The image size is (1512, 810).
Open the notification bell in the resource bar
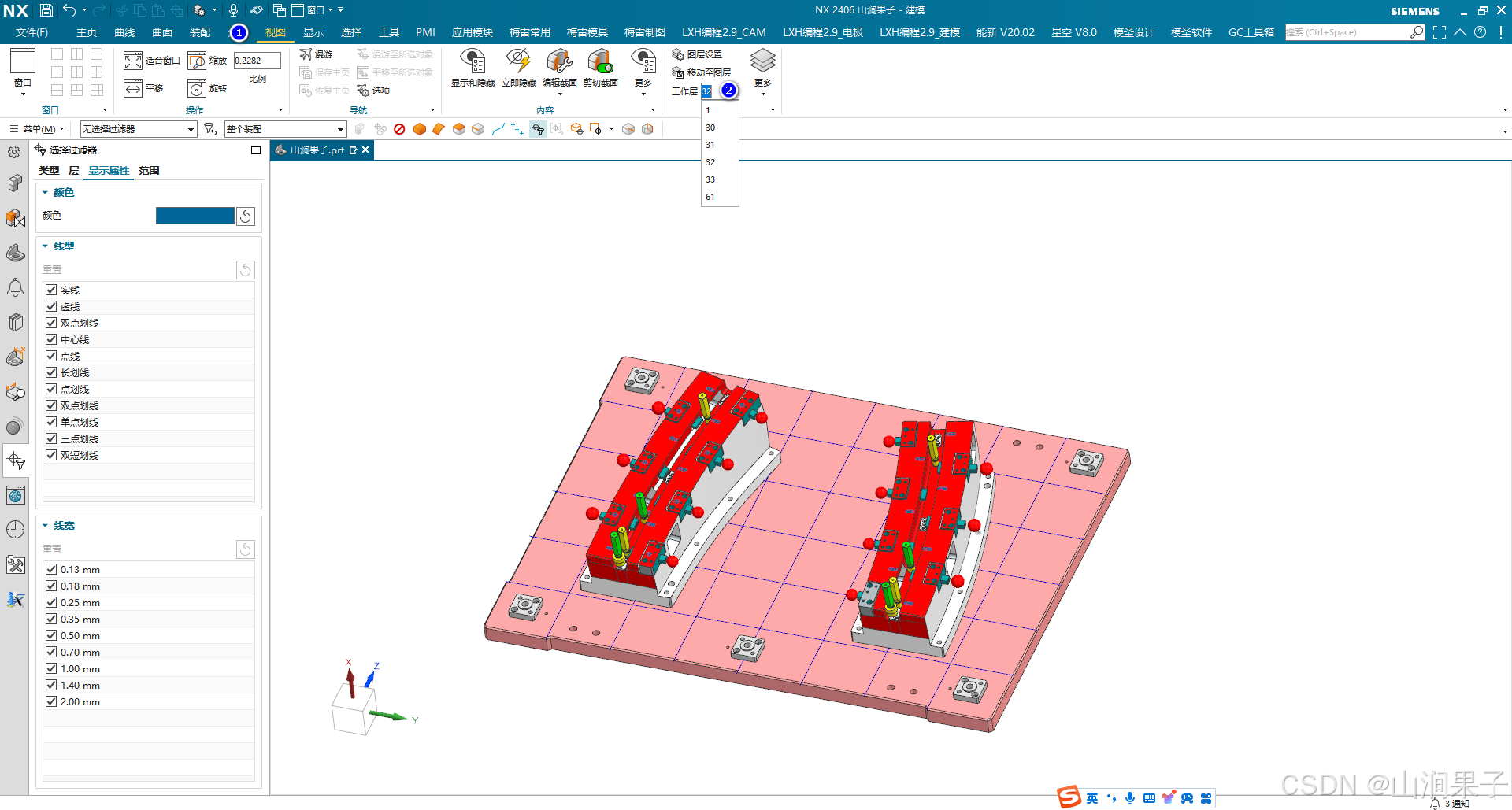pyautogui.click(x=15, y=287)
